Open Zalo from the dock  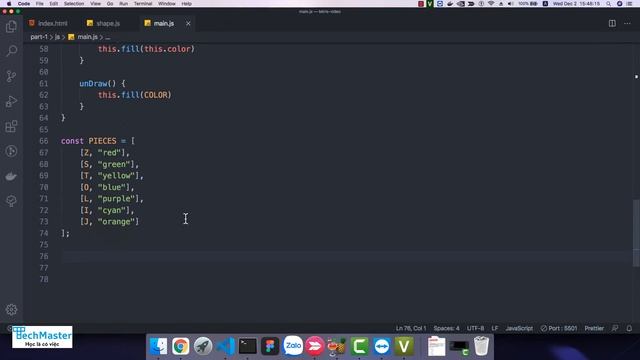(293, 346)
